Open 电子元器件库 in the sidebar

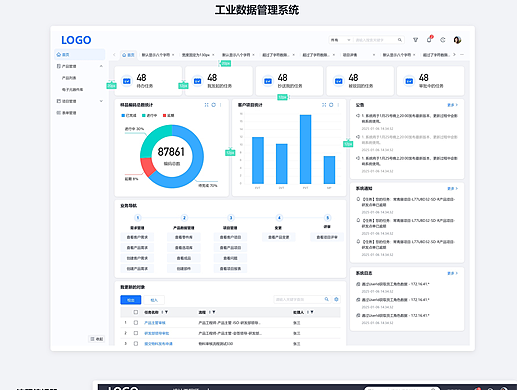click(72, 89)
